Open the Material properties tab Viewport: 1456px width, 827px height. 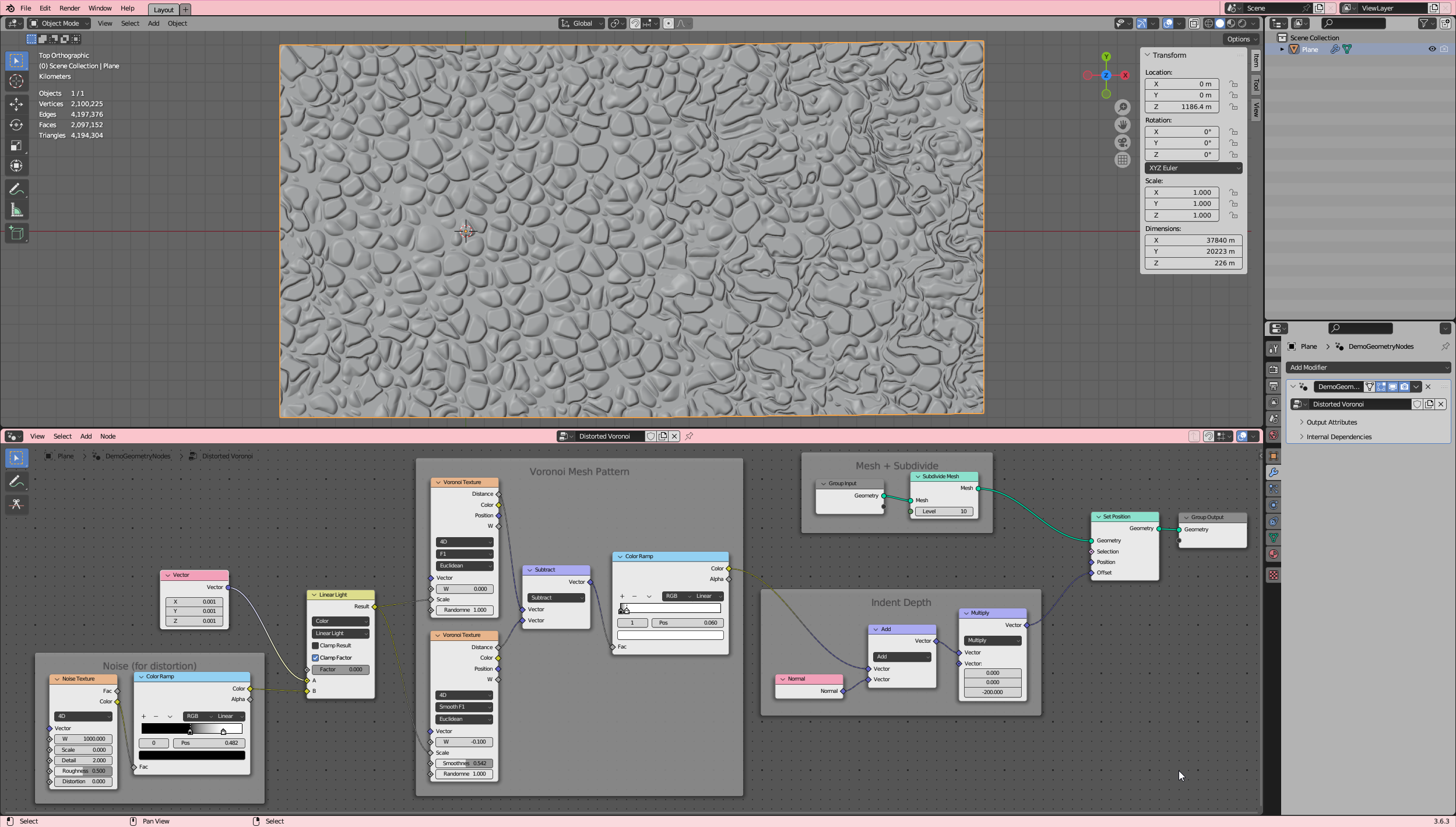[x=1274, y=554]
